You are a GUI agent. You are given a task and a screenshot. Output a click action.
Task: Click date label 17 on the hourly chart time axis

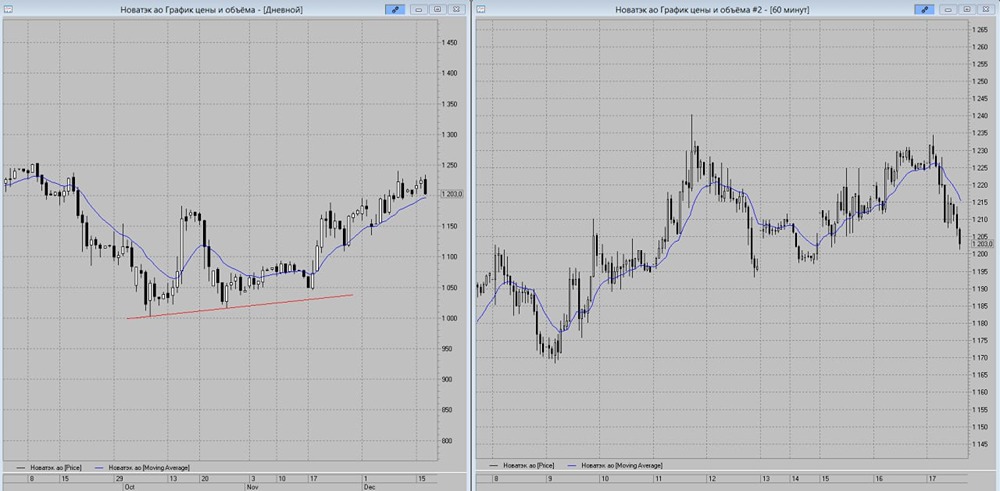(931, 478)
